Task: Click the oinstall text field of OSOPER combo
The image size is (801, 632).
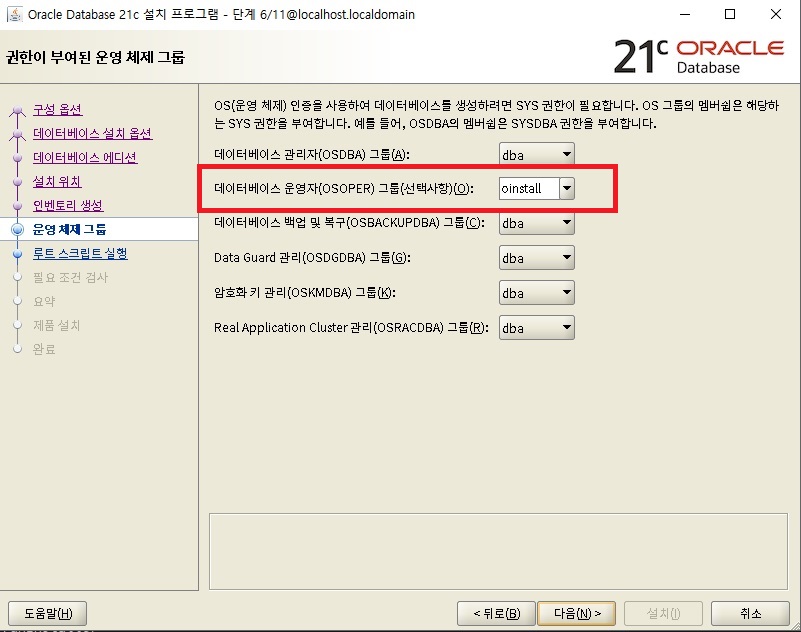Action: click(x=529, y=189)
